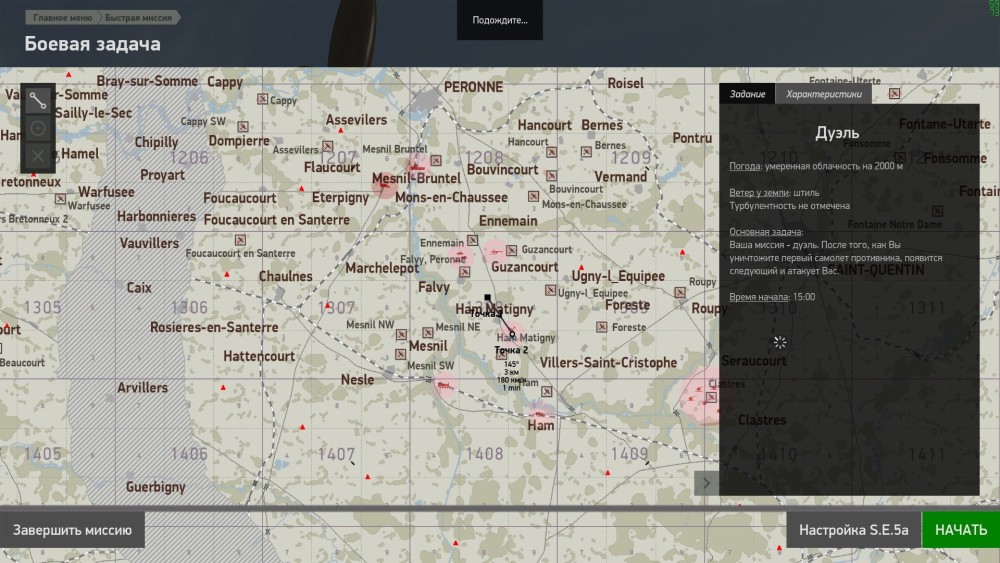Click the X clear-markings map tool
The image size is (1000, 563).
point(38,156)
